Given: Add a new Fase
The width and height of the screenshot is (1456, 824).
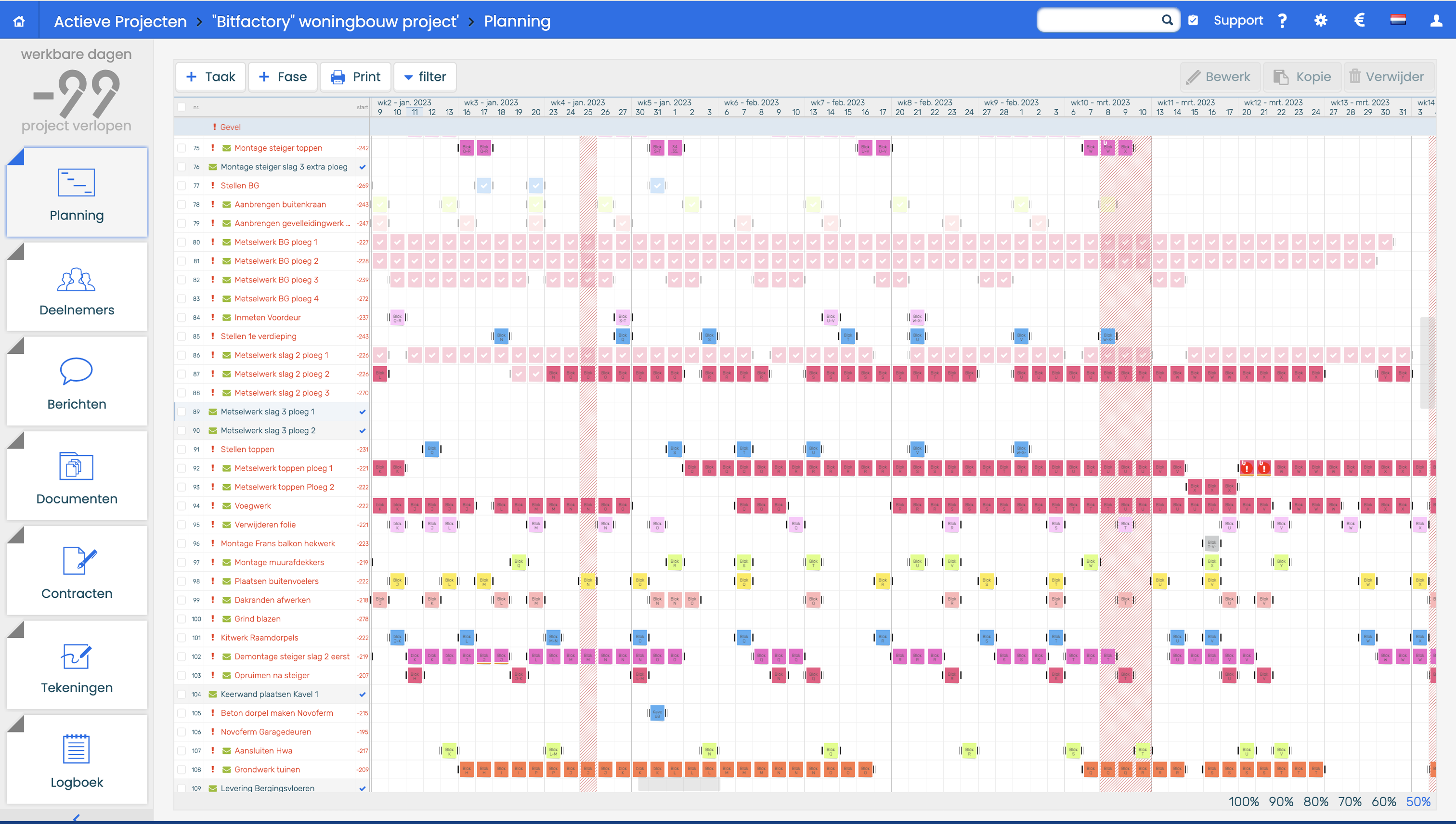Looking at the screenshot, I should point(283,77).
